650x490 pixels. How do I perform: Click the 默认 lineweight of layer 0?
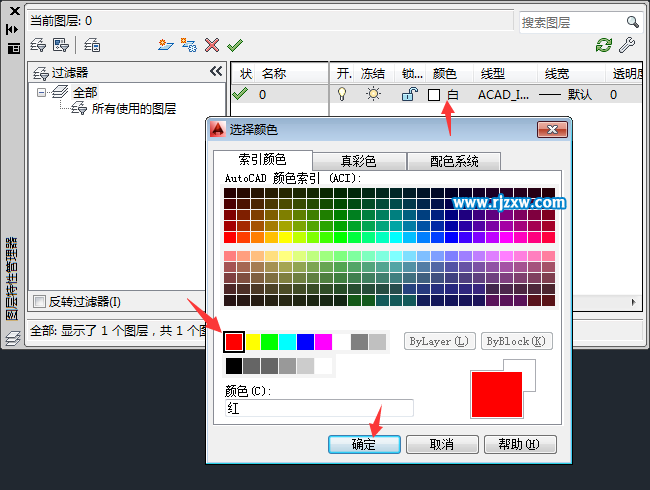click(x=580, y=95)
